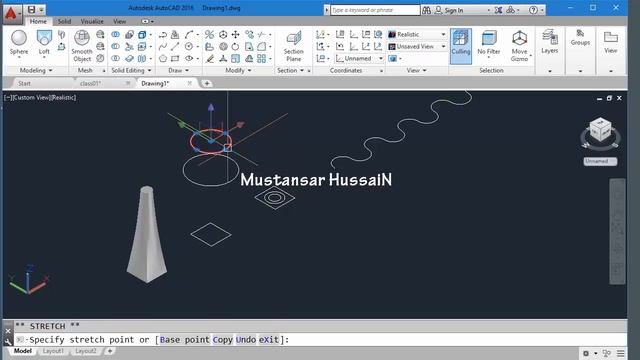Open the AutoCAD application menu button
640x360 pixels.
click(x=11, y=13)
